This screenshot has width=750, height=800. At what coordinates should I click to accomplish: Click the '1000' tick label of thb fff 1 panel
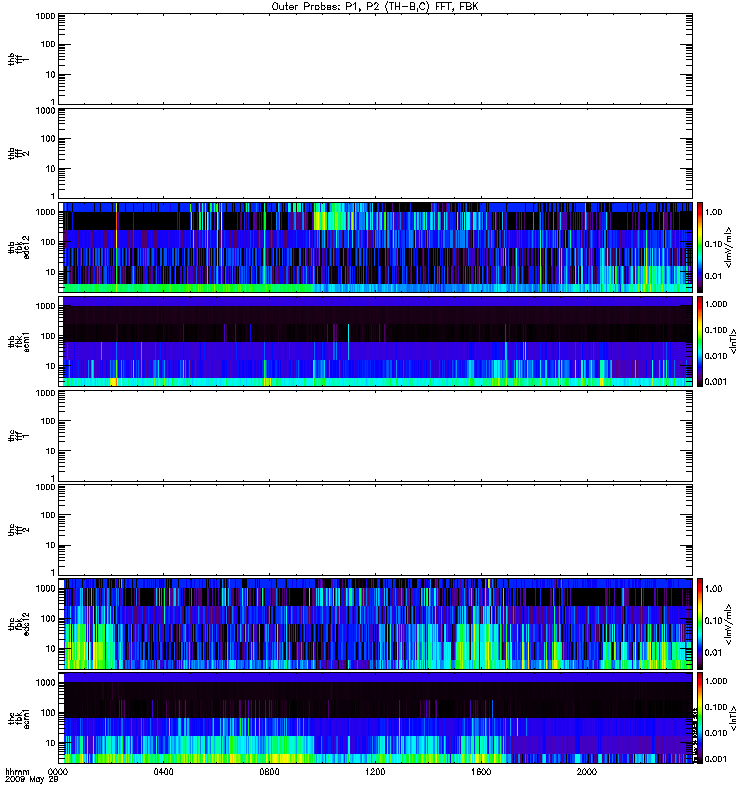45,16
